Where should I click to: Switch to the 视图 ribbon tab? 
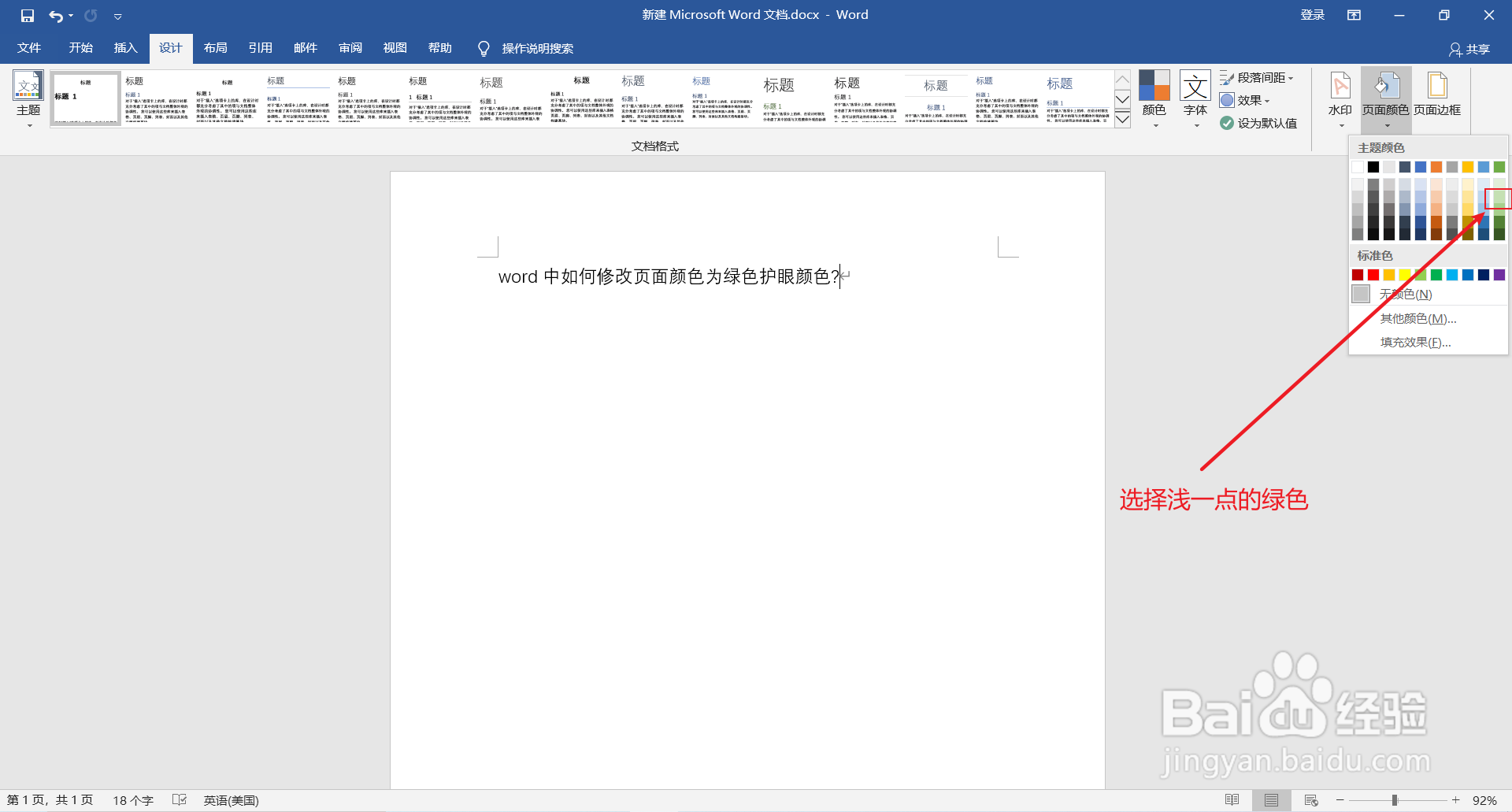(x=395, y=48)
